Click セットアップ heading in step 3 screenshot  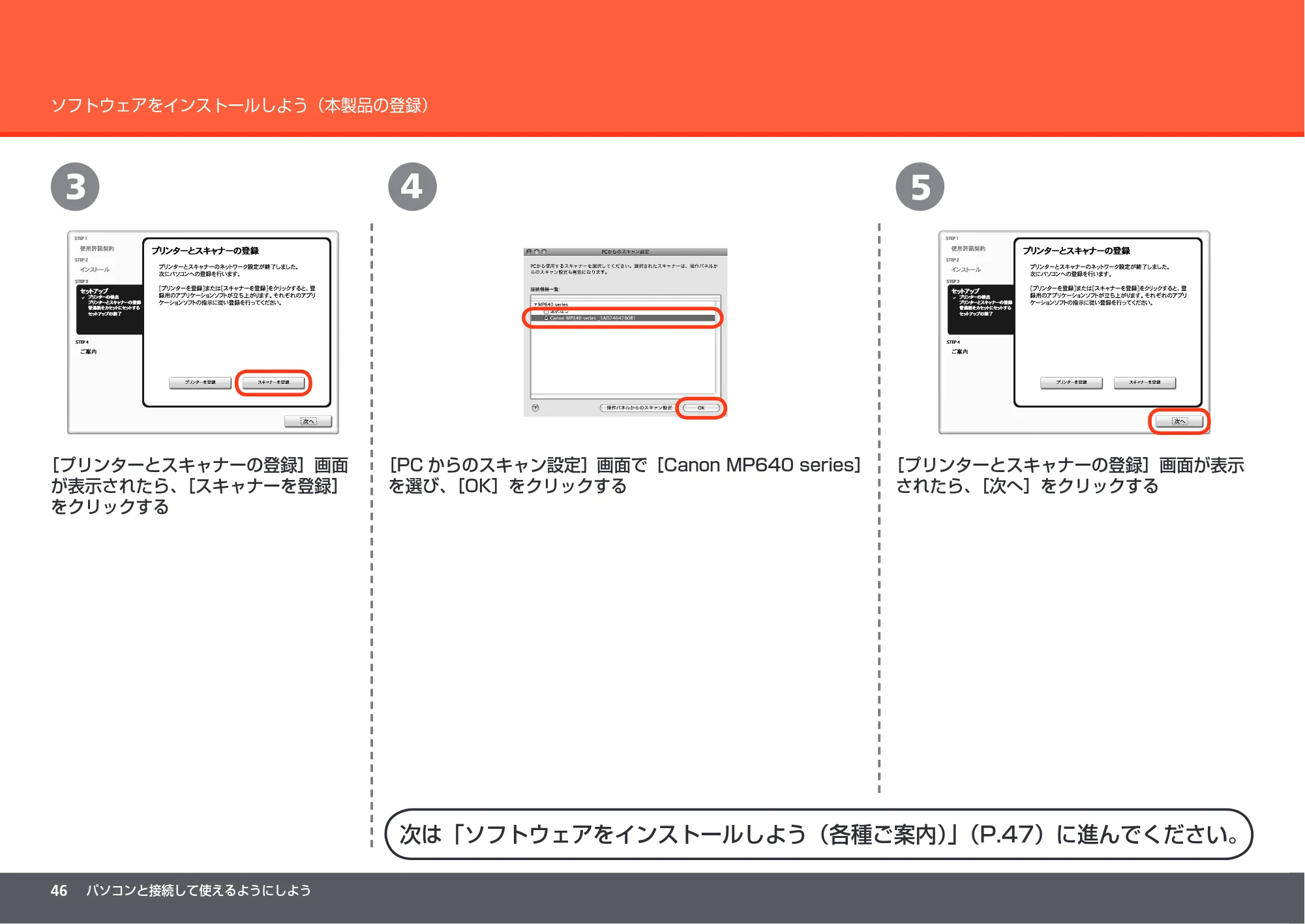(94, 291)
